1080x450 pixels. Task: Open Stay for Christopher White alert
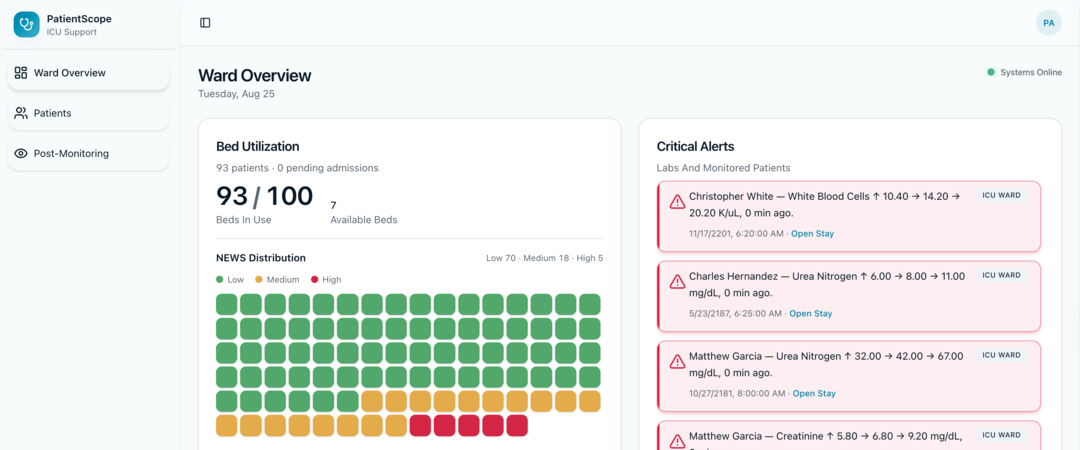812,234
